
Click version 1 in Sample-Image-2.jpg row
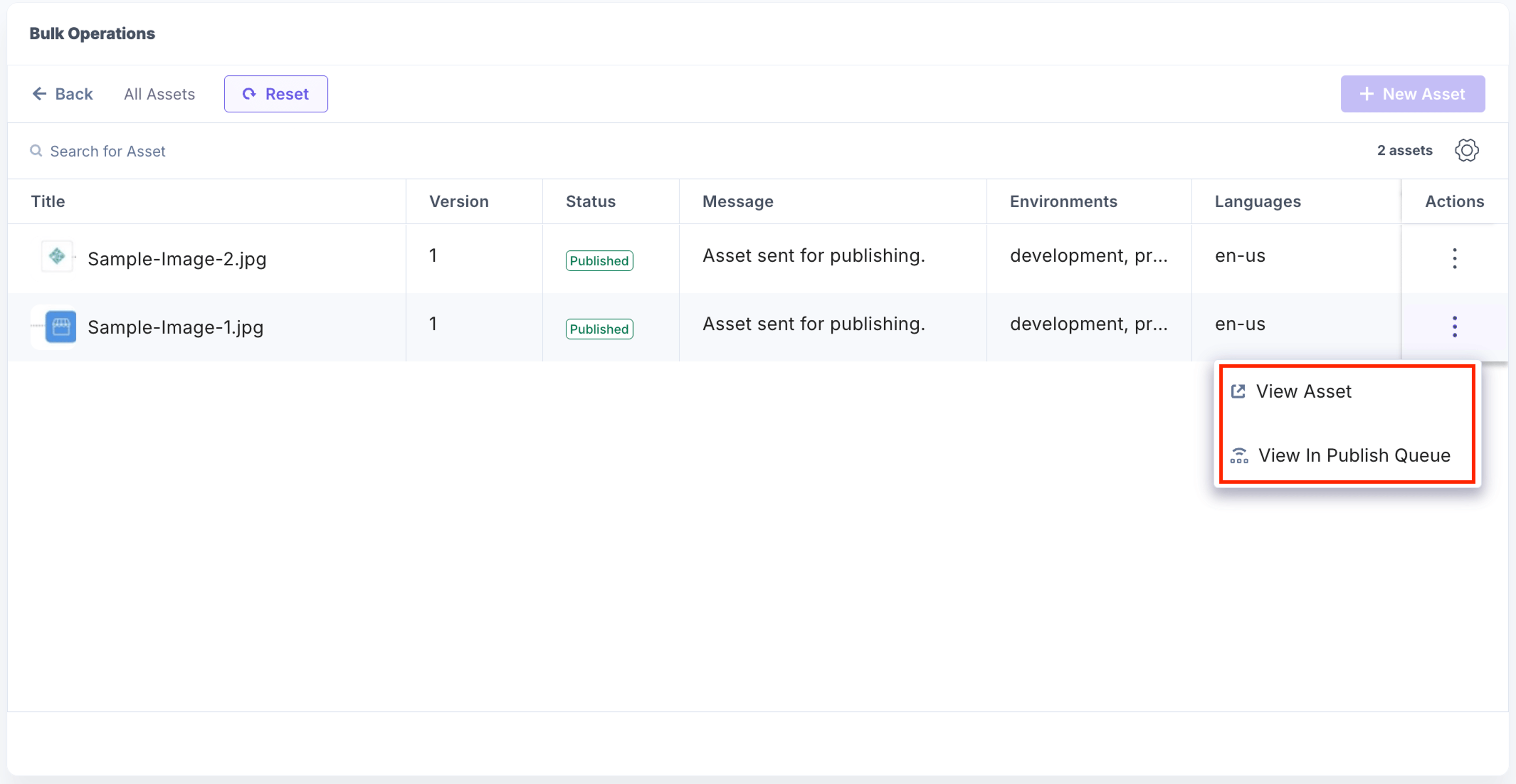[433, 255]
